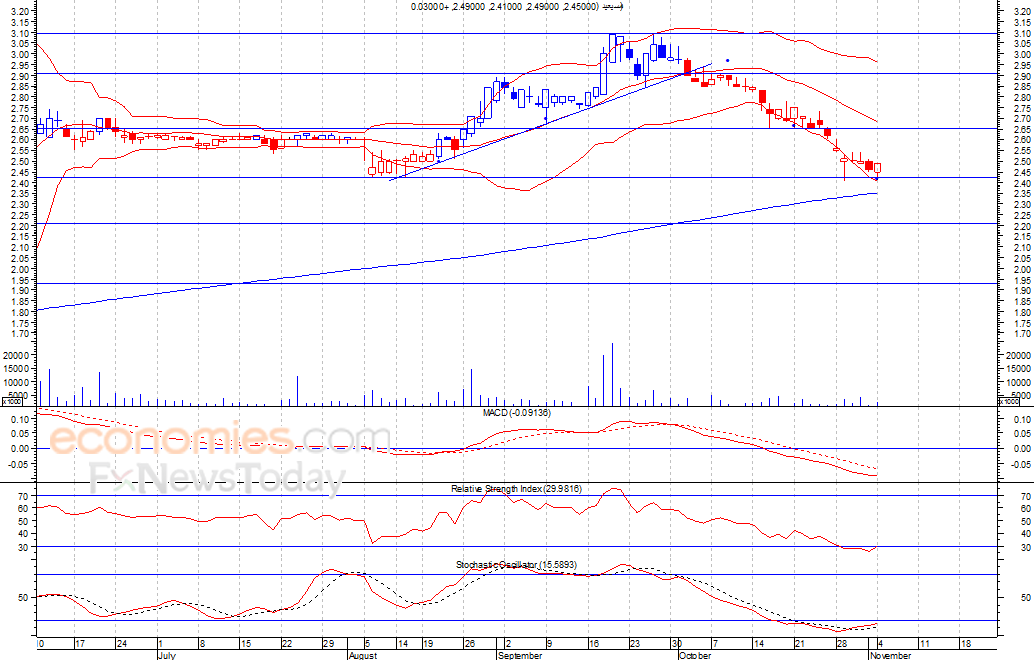Click date label 26 on the time axis
1034x660 pixels.
click(x=470, y=644)
